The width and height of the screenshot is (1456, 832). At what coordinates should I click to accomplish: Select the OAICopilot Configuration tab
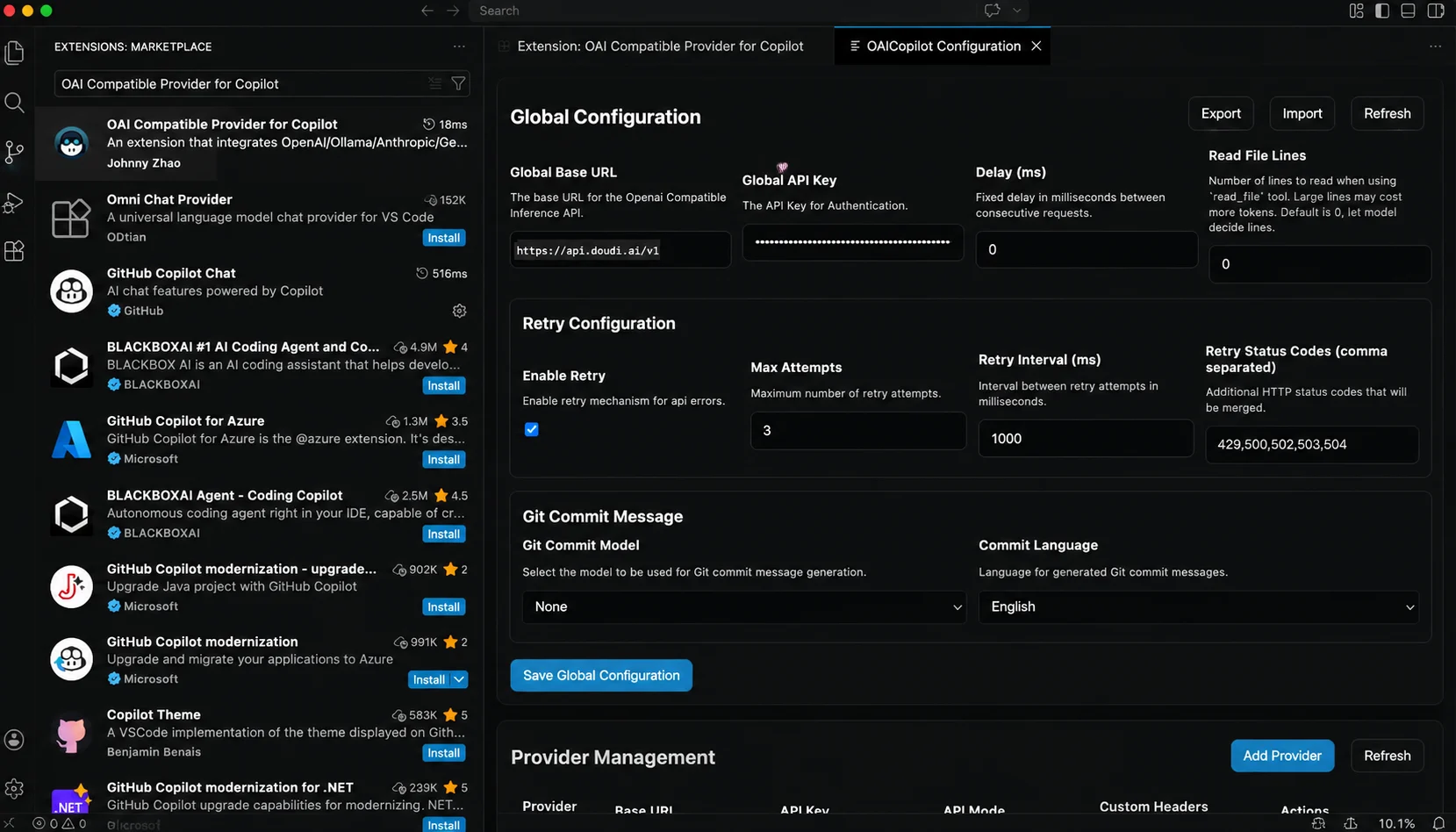943,46
